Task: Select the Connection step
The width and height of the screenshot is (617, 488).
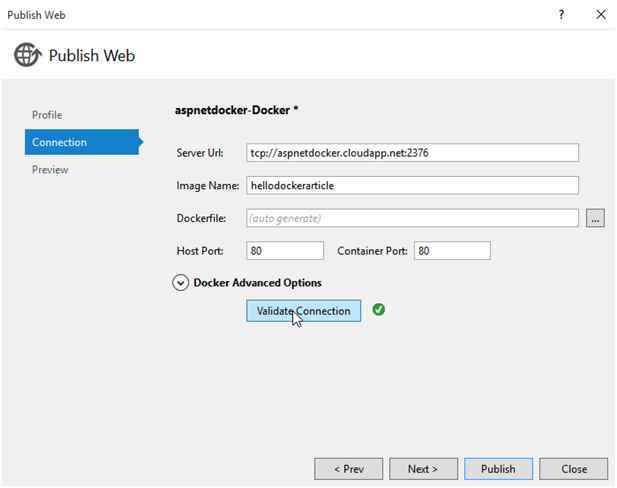Action: pos(60,142)
